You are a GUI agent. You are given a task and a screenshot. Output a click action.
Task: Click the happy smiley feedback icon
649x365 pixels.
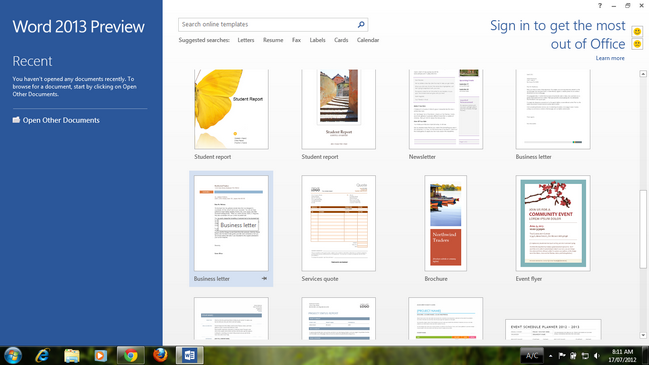tap(637, 31)
